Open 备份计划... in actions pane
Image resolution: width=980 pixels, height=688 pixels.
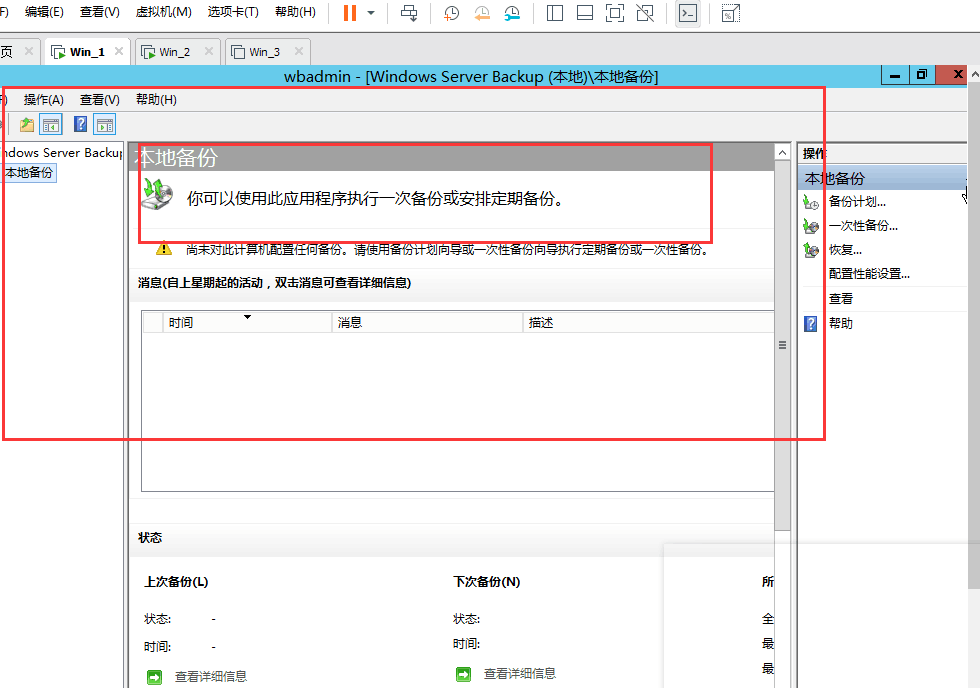[x=857, y=202]
